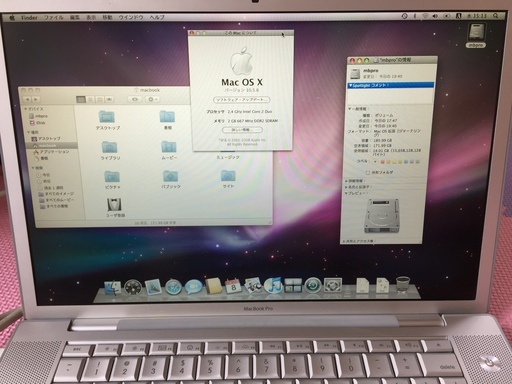Switch Finder to list view

90,99
